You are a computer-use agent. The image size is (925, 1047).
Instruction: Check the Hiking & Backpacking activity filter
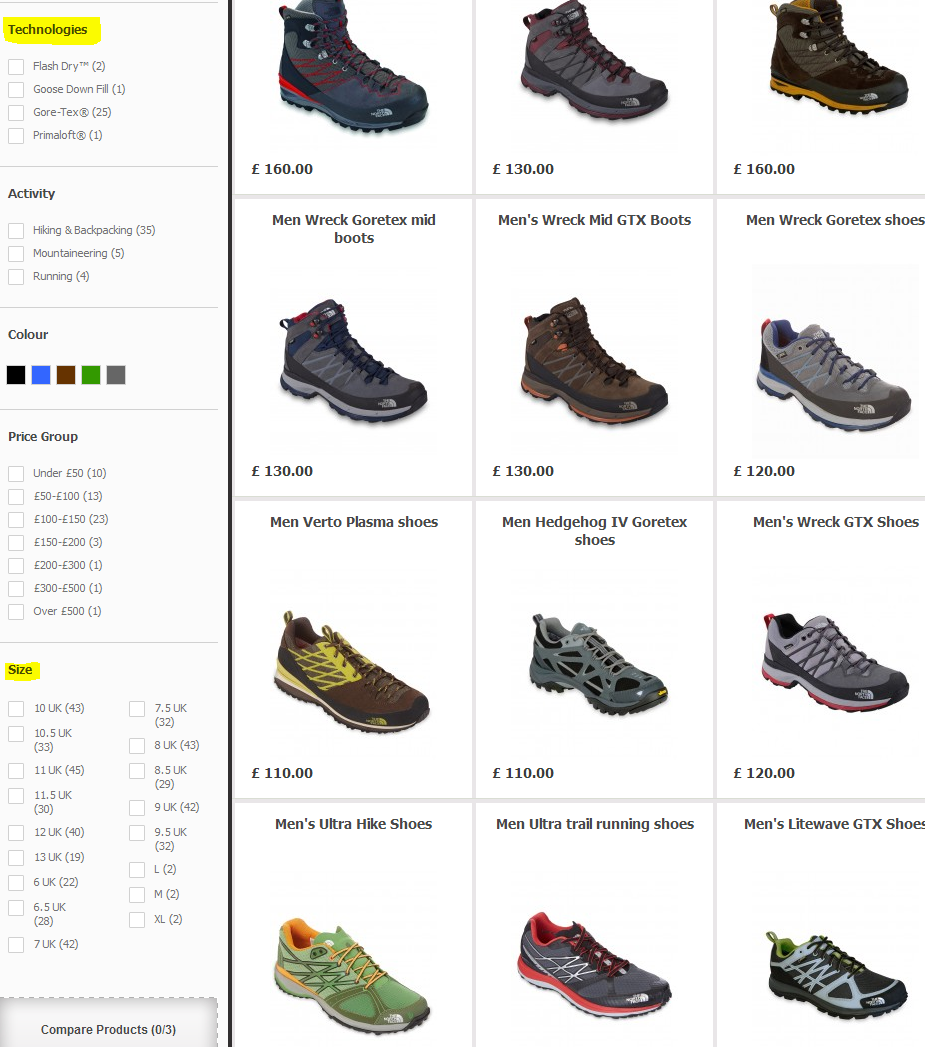coord(16,231)
